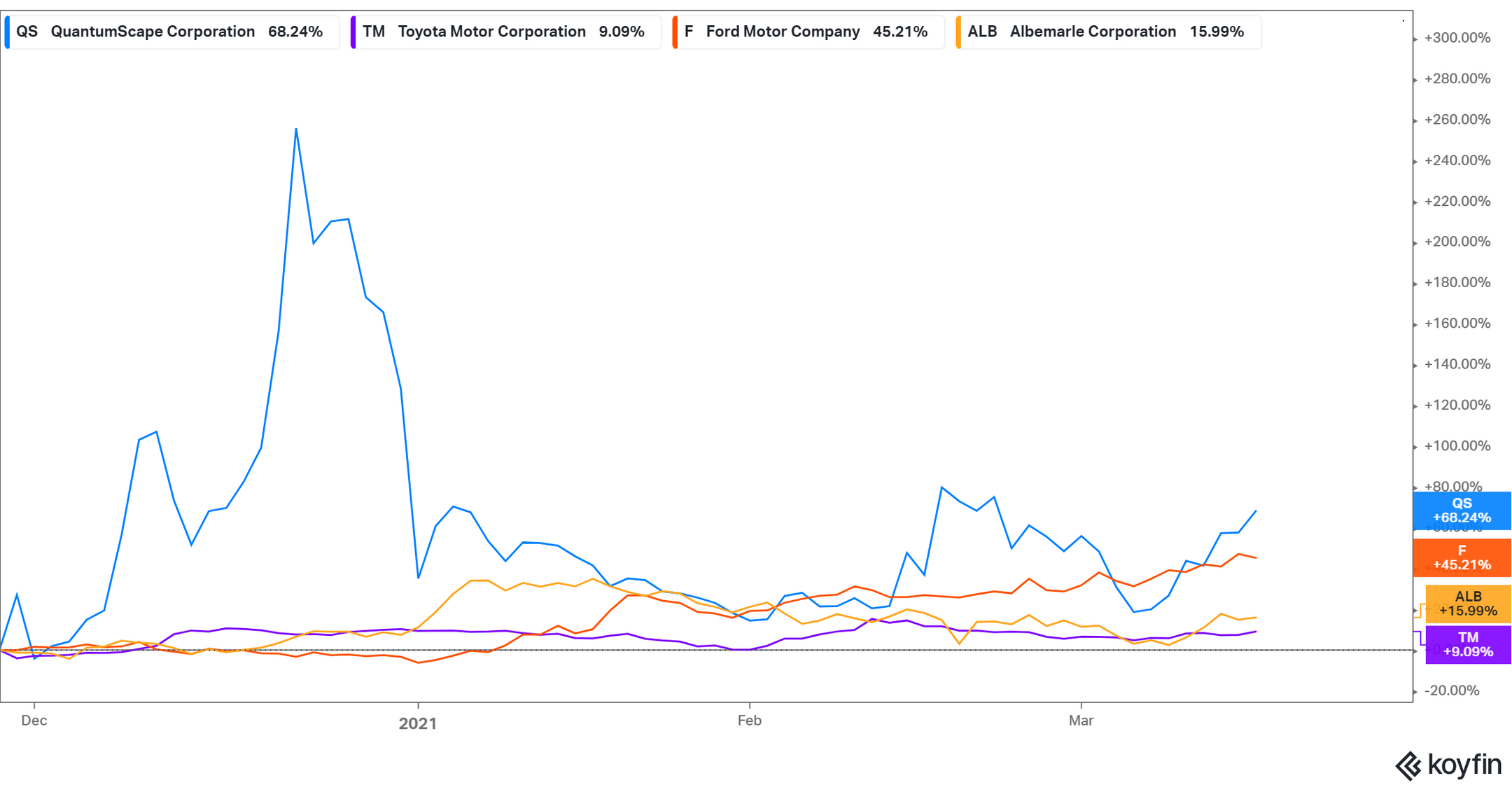
Task: Click the +300.00% y-axis label
Action: pos(1457,38)
